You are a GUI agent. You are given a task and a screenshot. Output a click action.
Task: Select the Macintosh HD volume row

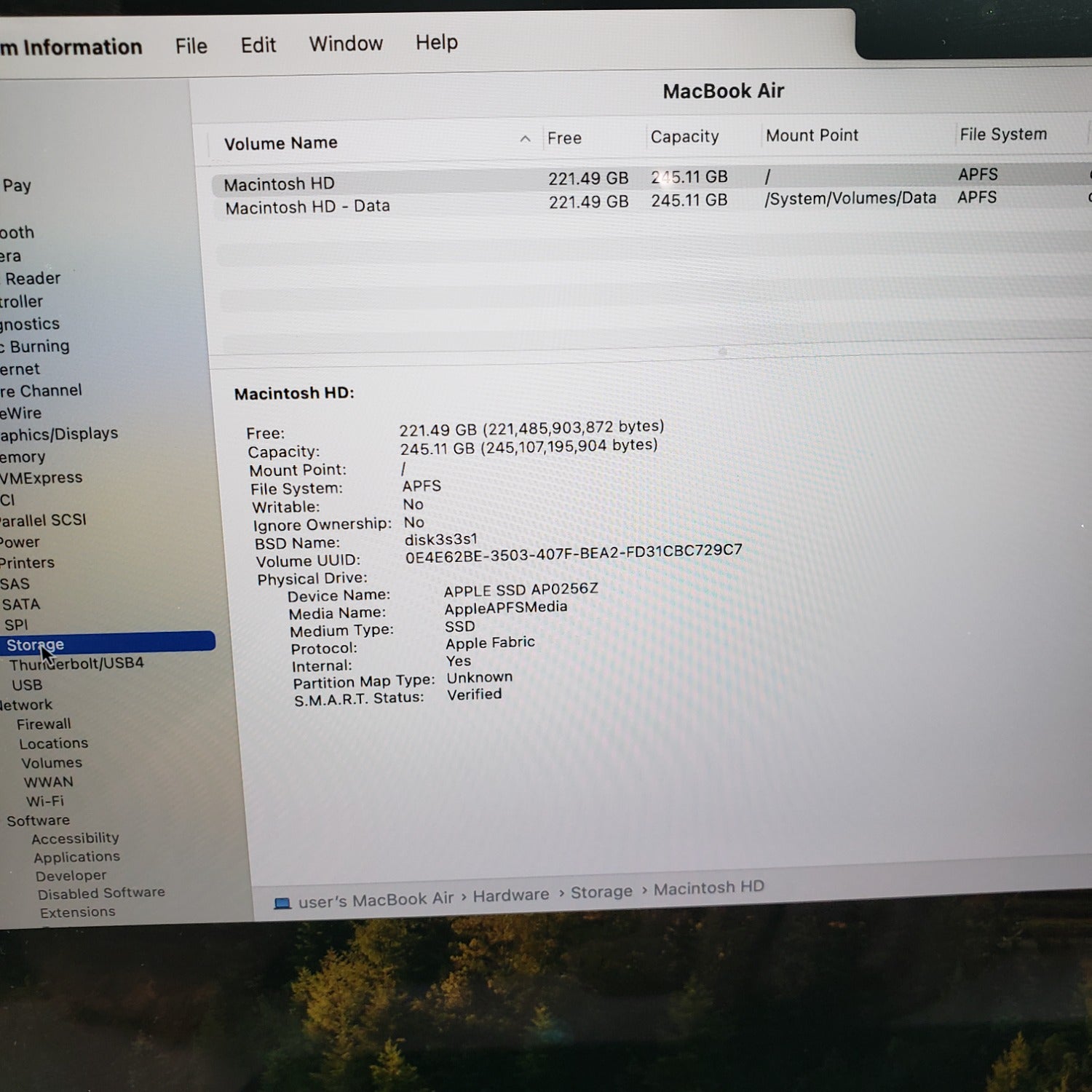click(652, 179)
